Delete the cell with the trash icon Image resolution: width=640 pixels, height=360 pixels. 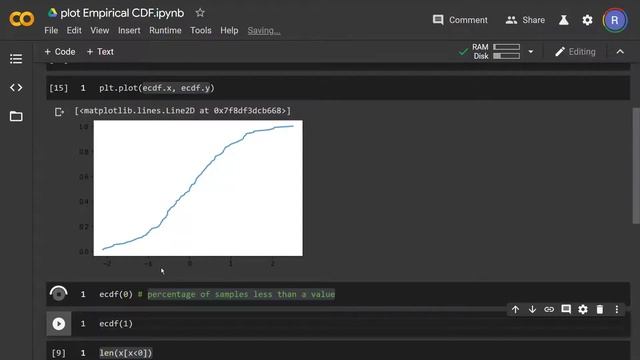click(x=600, y=309)
